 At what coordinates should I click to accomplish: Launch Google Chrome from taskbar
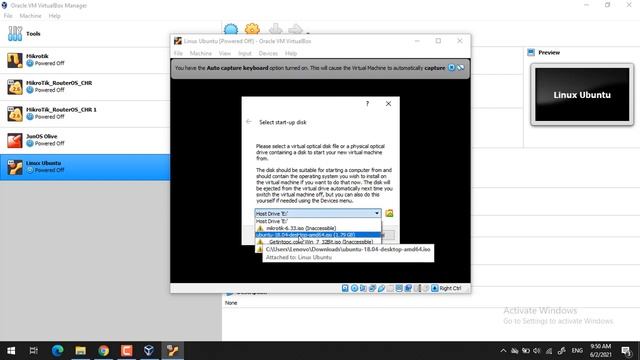tap(104, 351)
